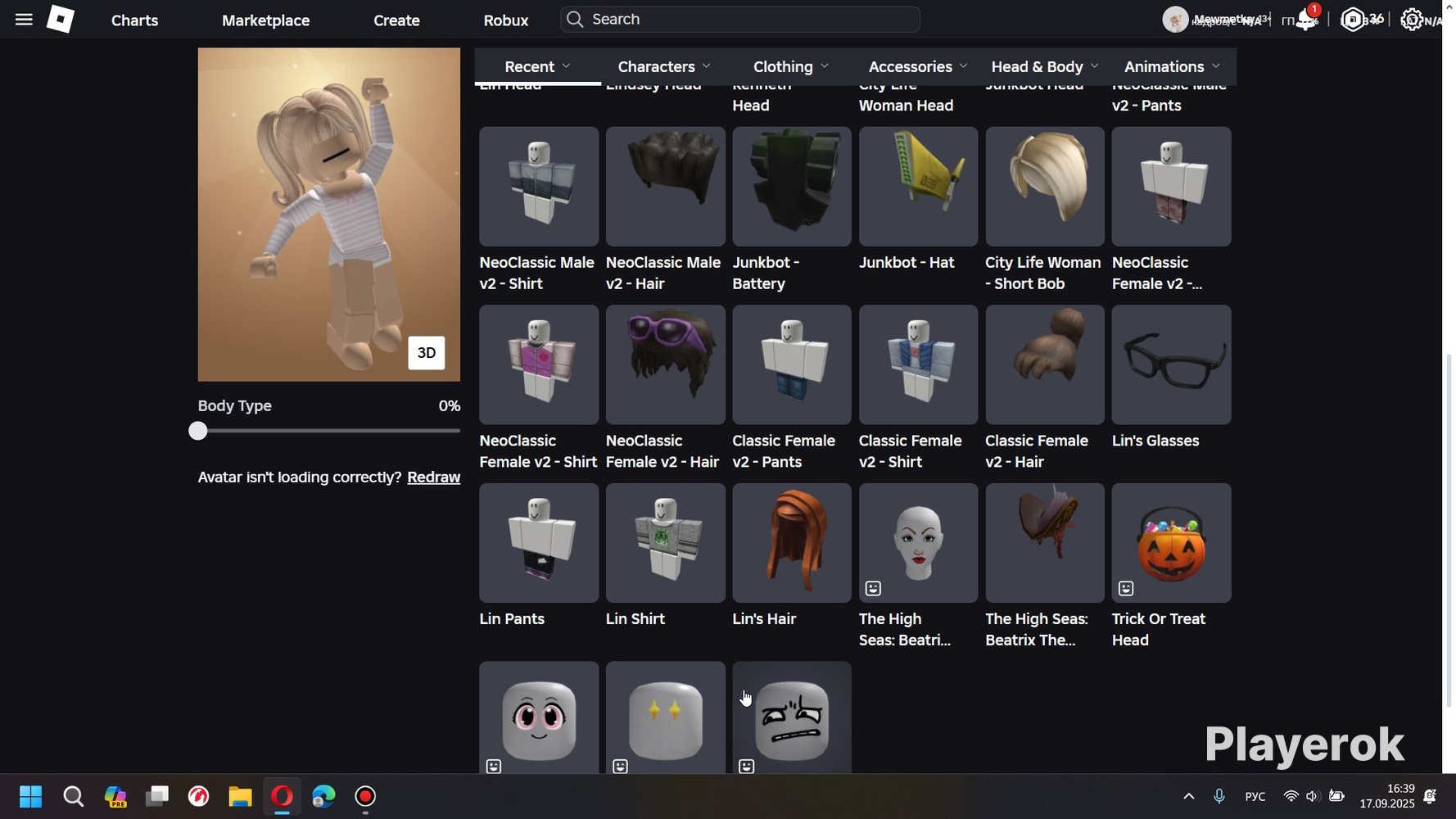Click the page vertical scrollbar
The height and width of the screenshot is (819, 1456).
tap(1449, 530)
